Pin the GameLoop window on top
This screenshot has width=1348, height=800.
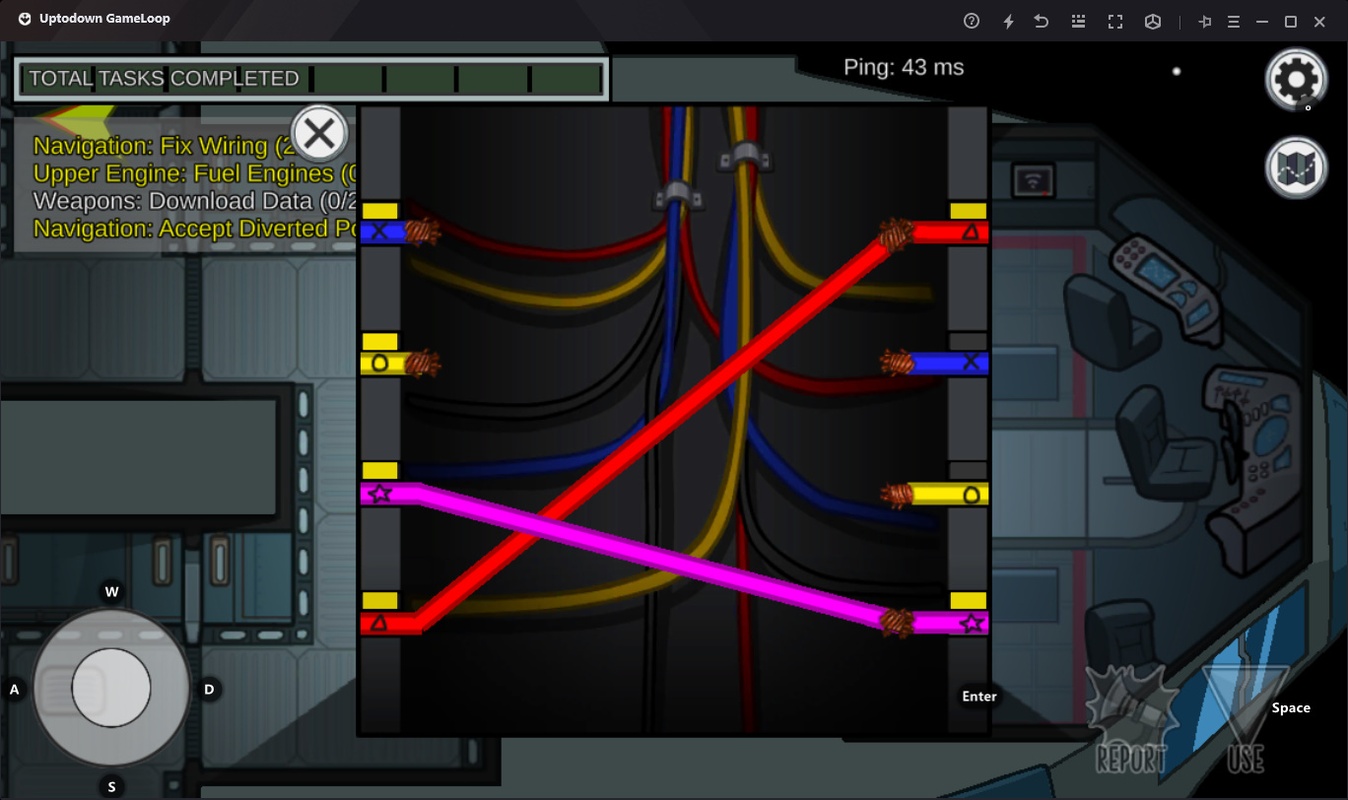1205,21
